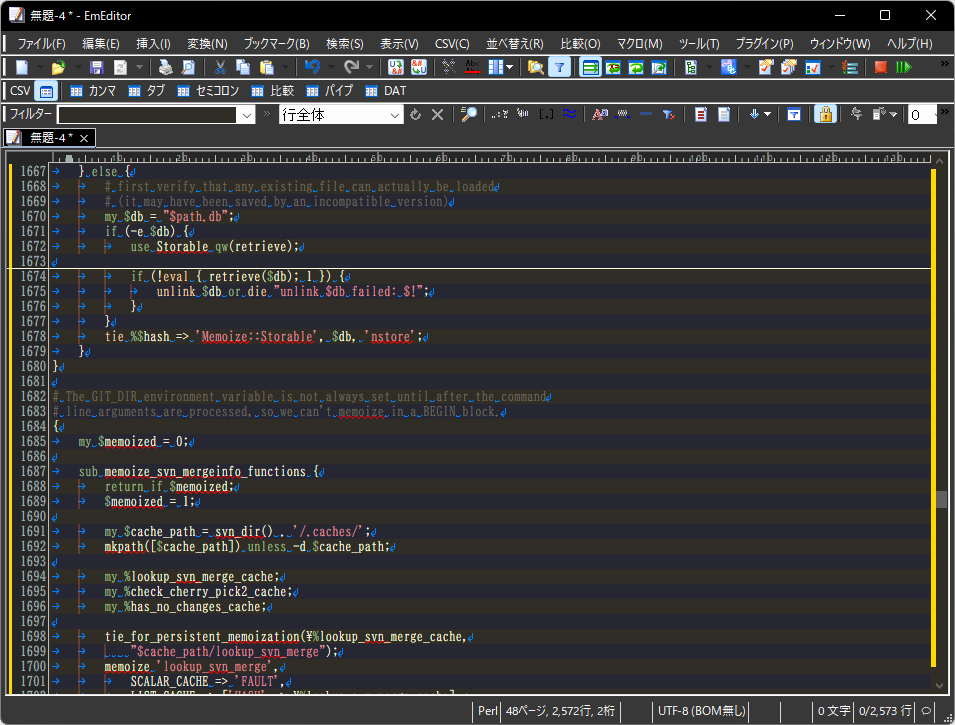Toggle the padlock icon on filter bar
Viewport: 955px width, 725px height.
(x=824, y=115)
